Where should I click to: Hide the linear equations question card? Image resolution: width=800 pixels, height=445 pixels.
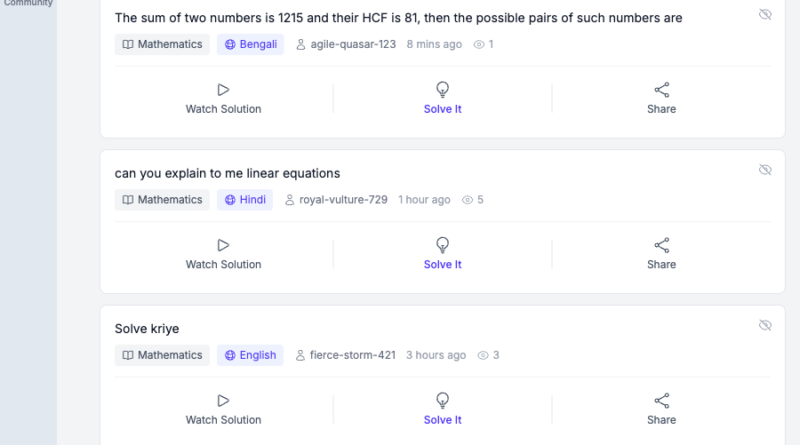tap(765, 170)
